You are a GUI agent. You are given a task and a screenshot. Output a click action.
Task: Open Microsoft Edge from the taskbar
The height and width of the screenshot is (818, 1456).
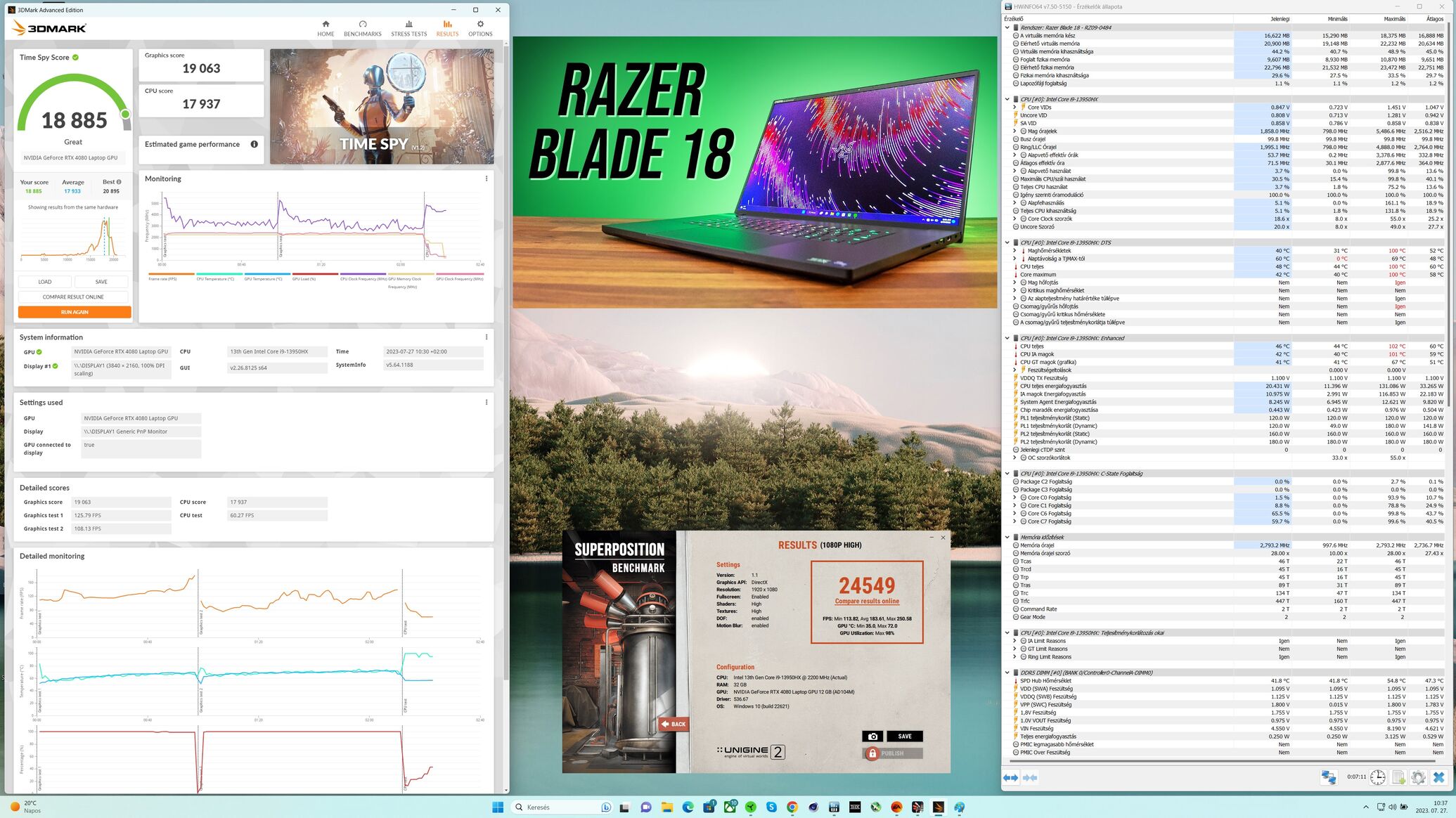[688, 807]
